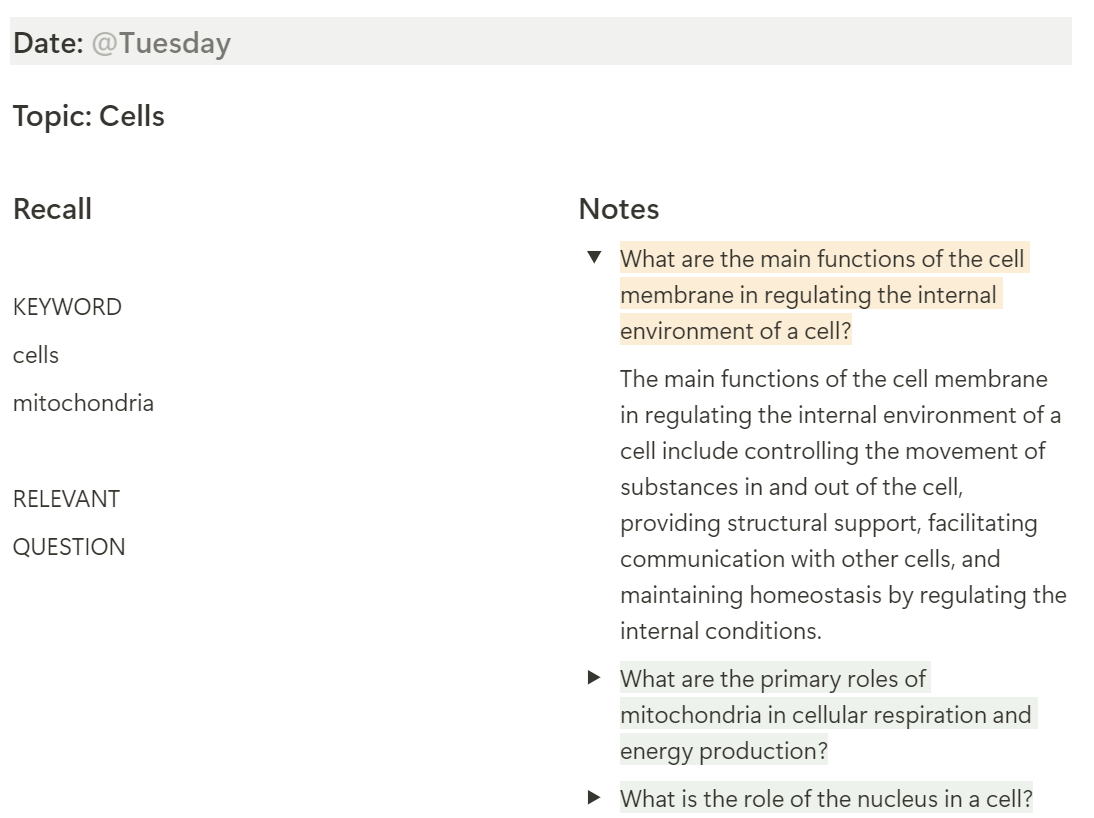Click the mitochondria cellular respiration question text
This screenshot has width=1094, height=818.
(x=824, y=715)
